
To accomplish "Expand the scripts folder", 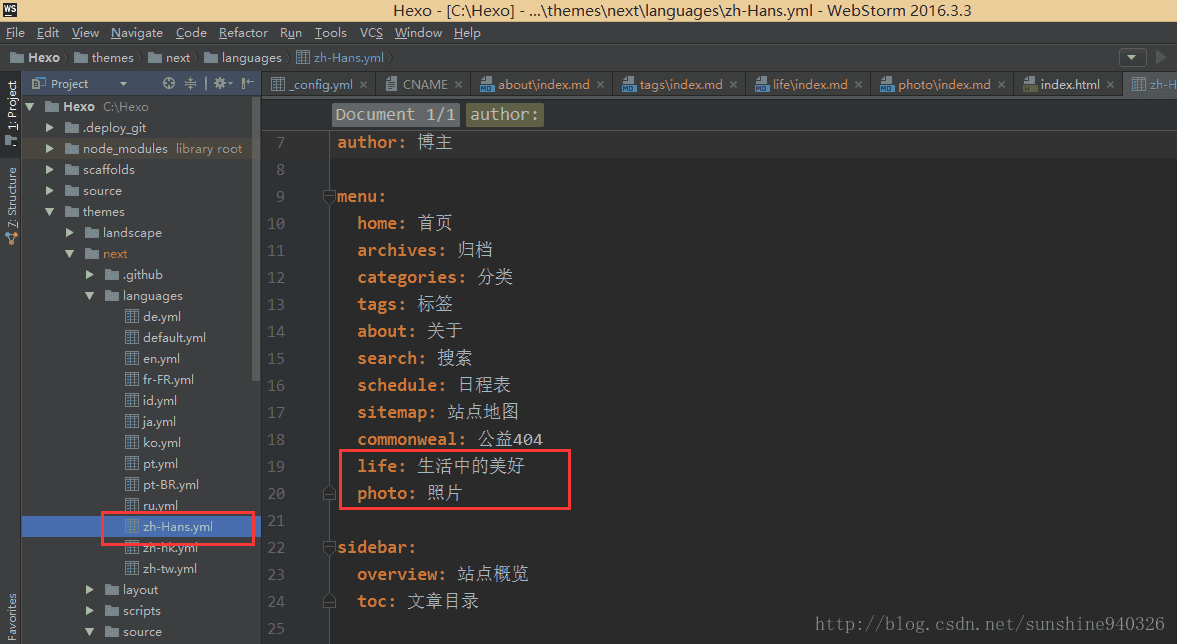I will point(89,611).
